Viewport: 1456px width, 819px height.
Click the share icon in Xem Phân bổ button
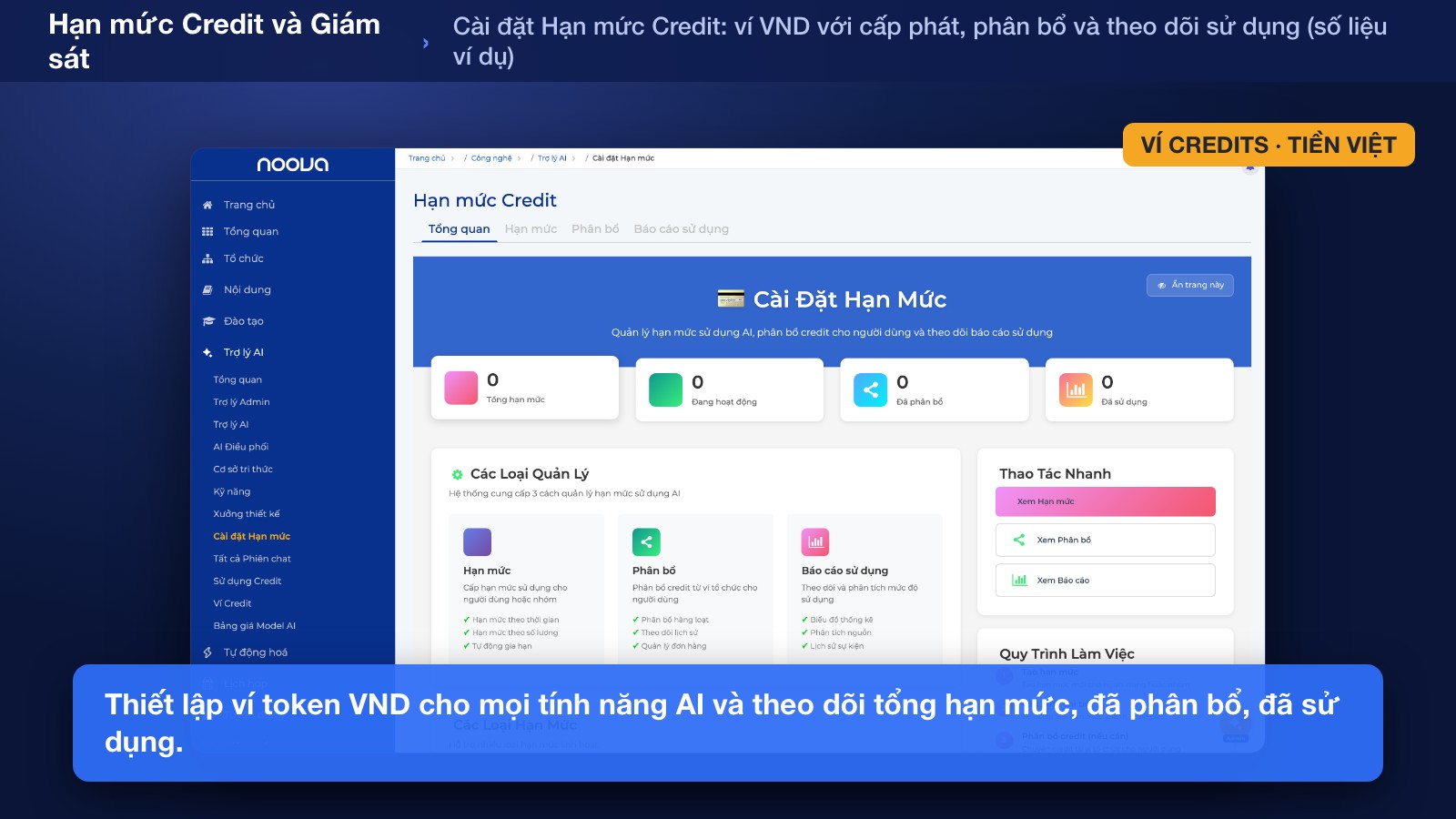pos(1019,540)
